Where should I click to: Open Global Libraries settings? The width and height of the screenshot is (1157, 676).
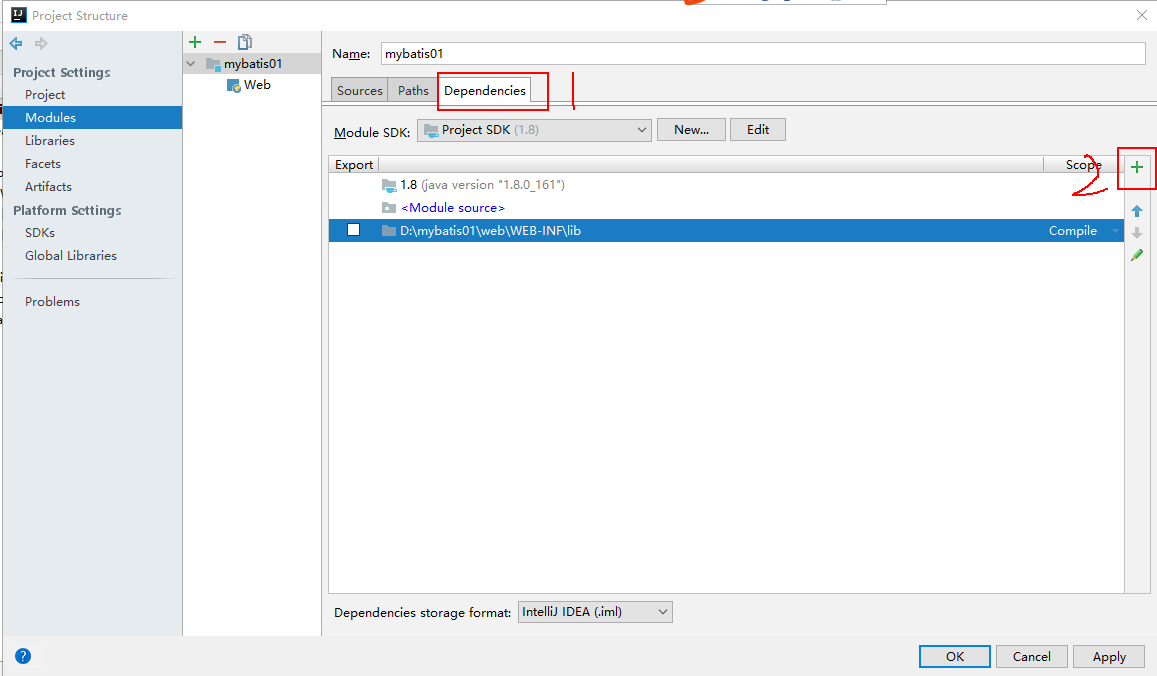tap(71, 255)
